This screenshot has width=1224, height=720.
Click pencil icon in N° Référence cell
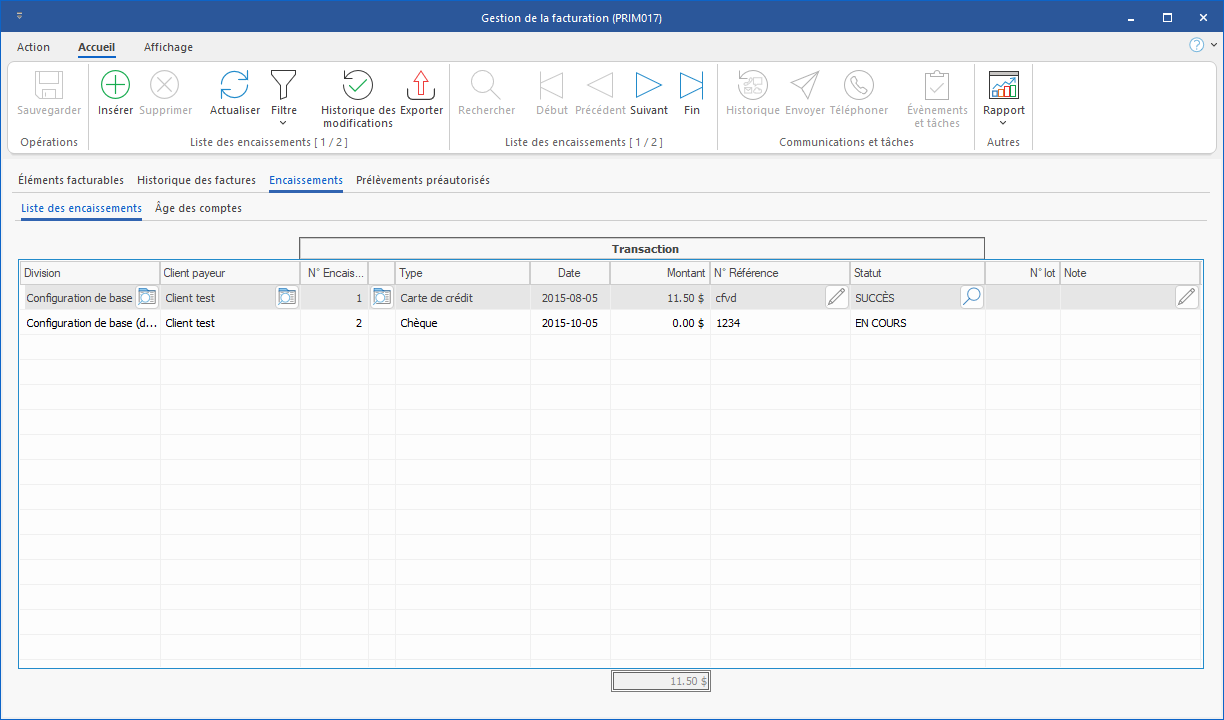(x=836, y=297)
